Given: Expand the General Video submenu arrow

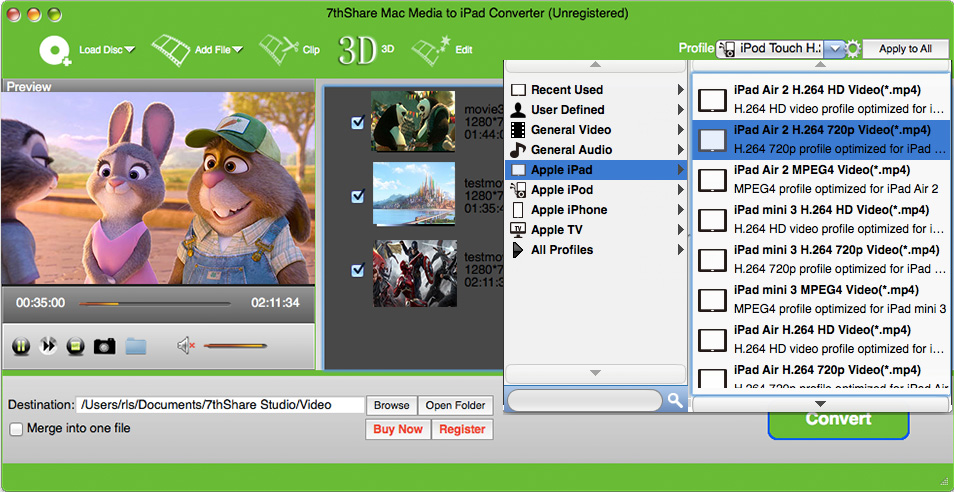Looking at the screenshot, I should (x=680, y=130).
